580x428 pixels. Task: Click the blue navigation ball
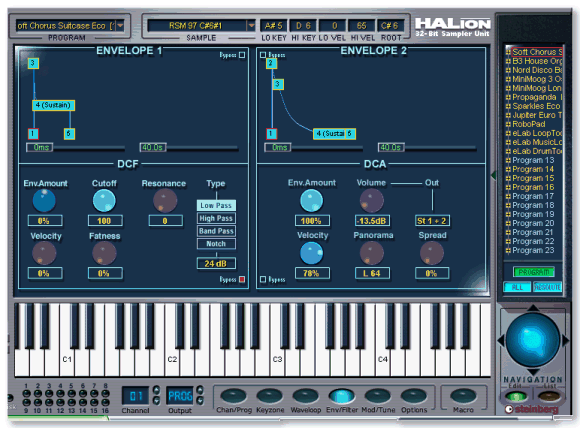(x=533, y=340)
